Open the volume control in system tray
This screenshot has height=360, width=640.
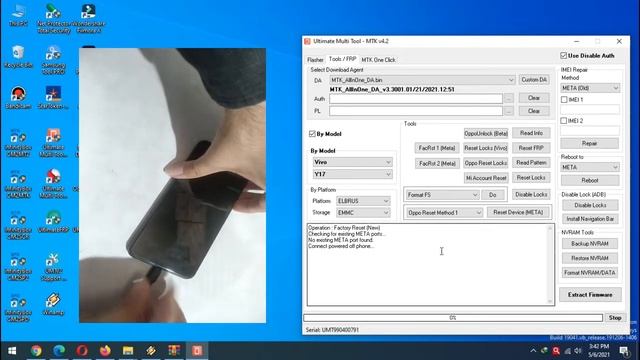point(578,351)
